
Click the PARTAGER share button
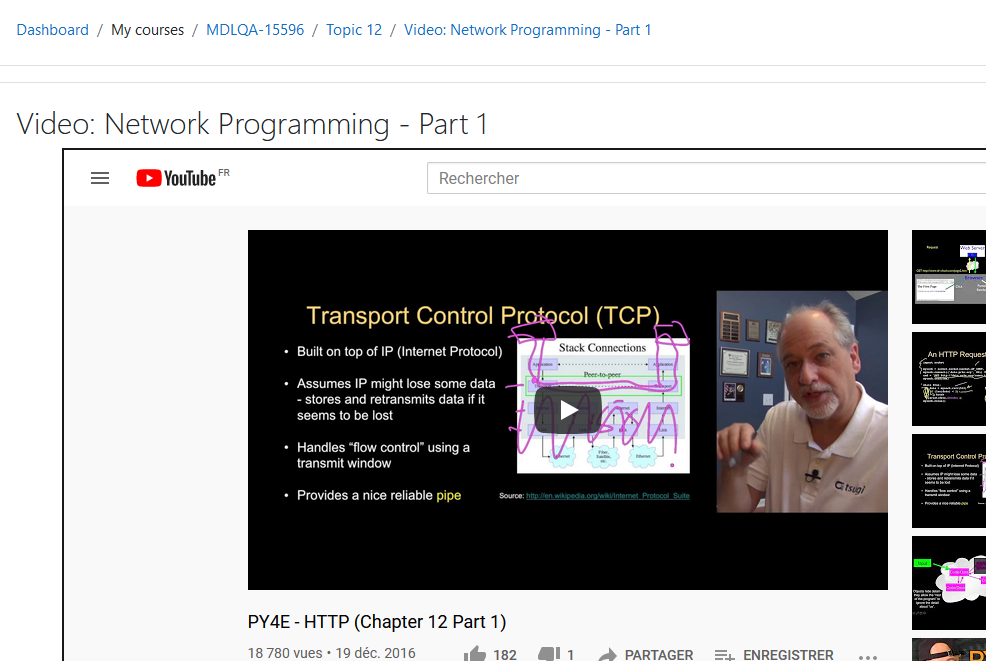click(x=646, y=655)
